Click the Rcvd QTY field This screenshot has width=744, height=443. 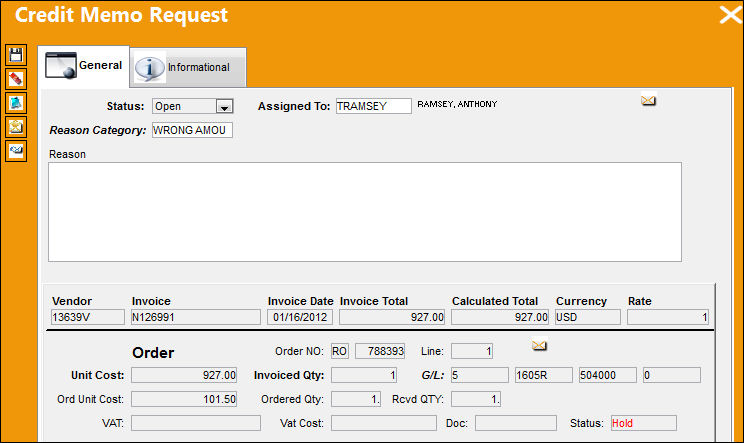tap(476, 399)
